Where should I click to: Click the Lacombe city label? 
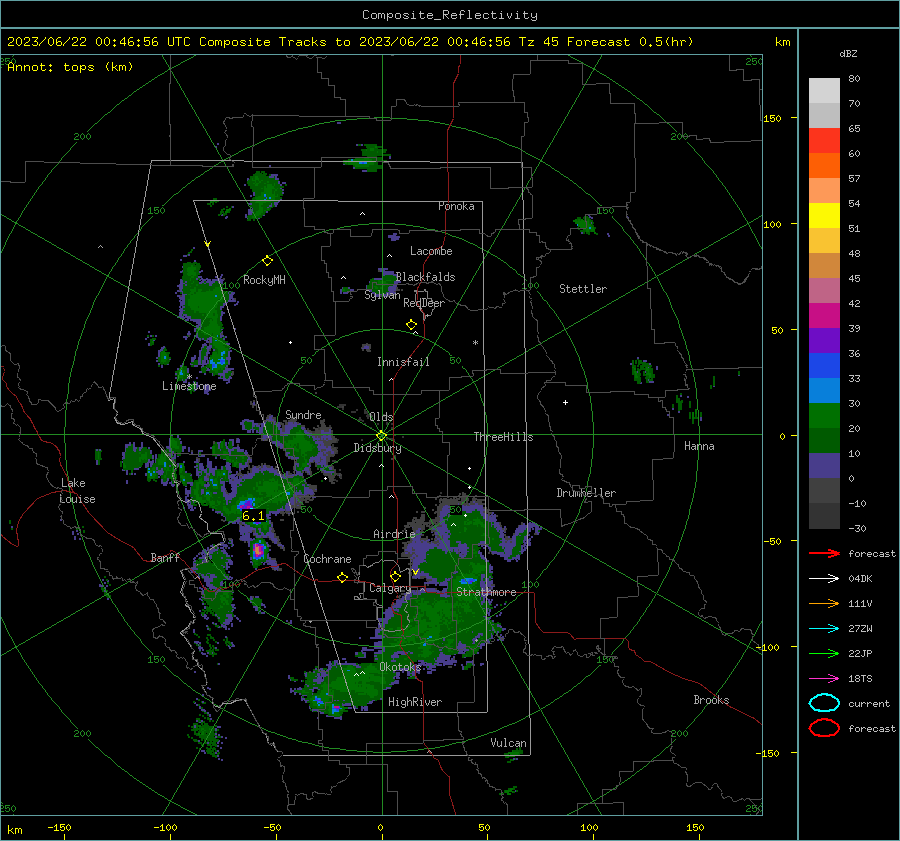tap(431, 251)
